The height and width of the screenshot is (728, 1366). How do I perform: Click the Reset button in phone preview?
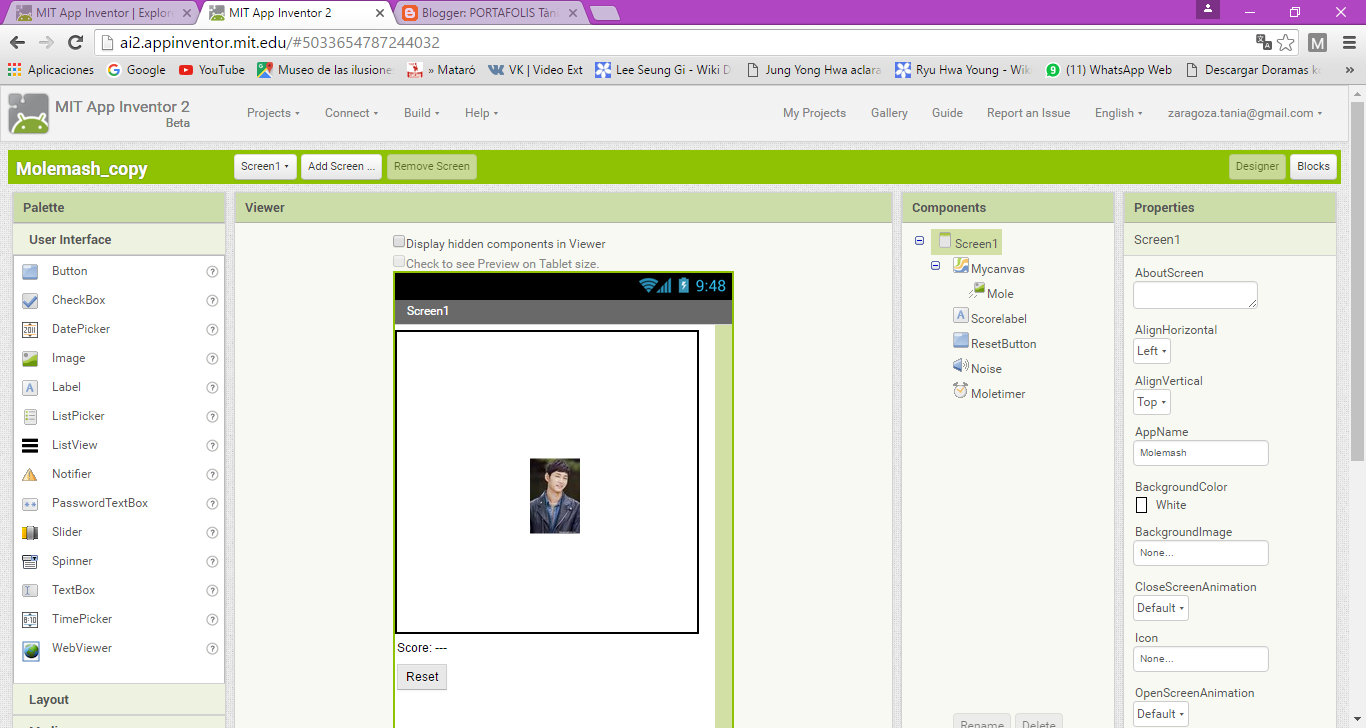click(x=422, y=677)
